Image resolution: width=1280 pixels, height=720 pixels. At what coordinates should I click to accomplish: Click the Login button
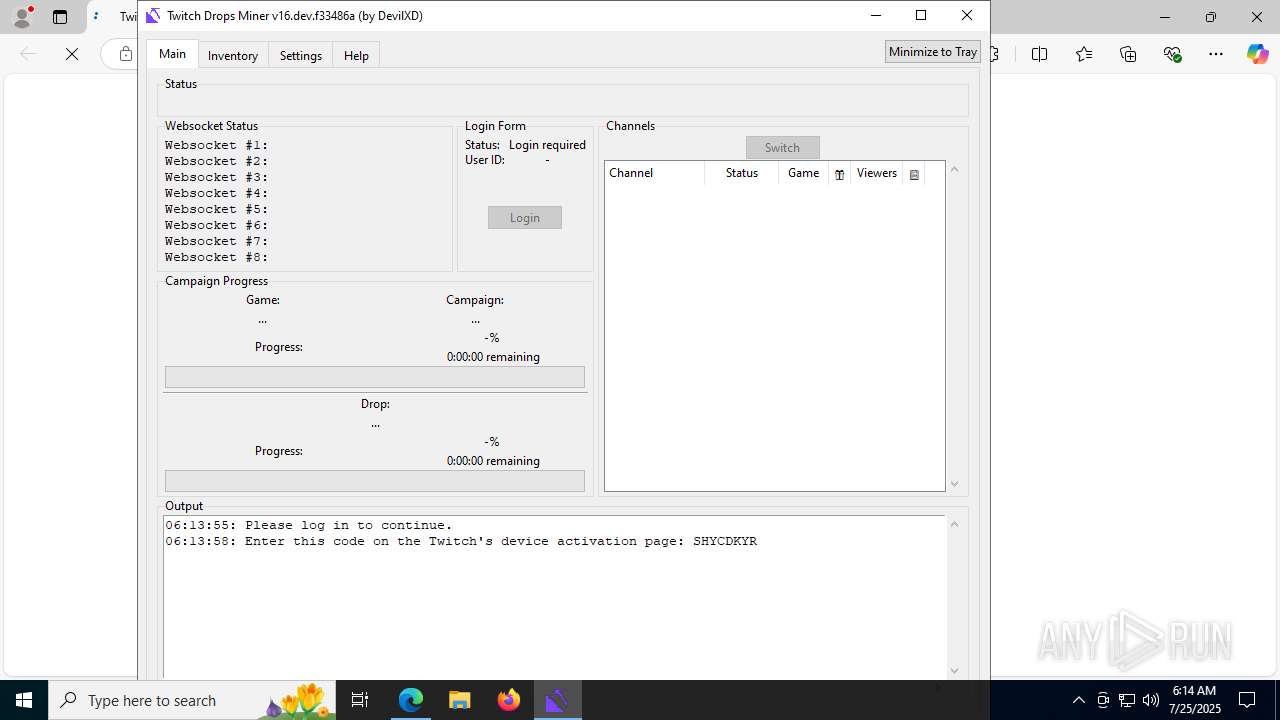(x=525, y=218)
